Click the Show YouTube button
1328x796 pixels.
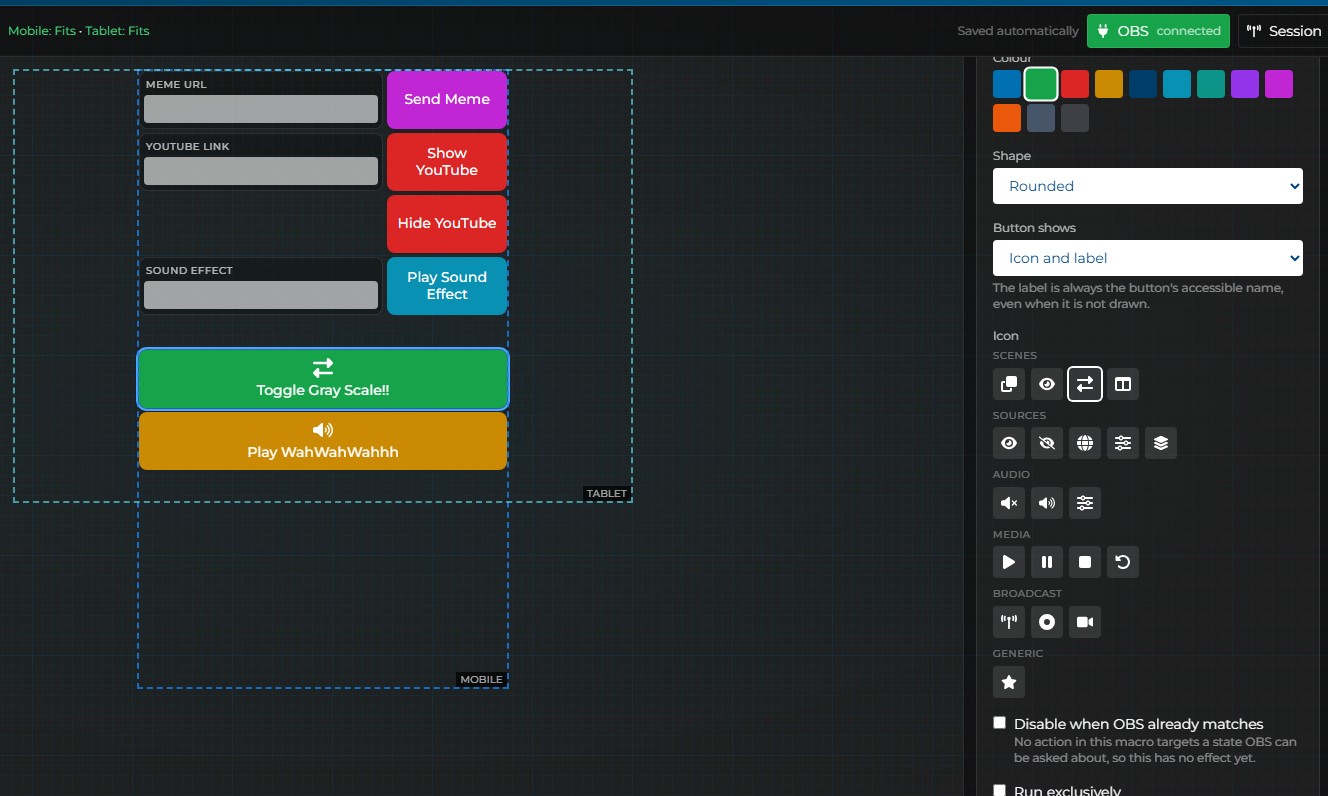447,162
